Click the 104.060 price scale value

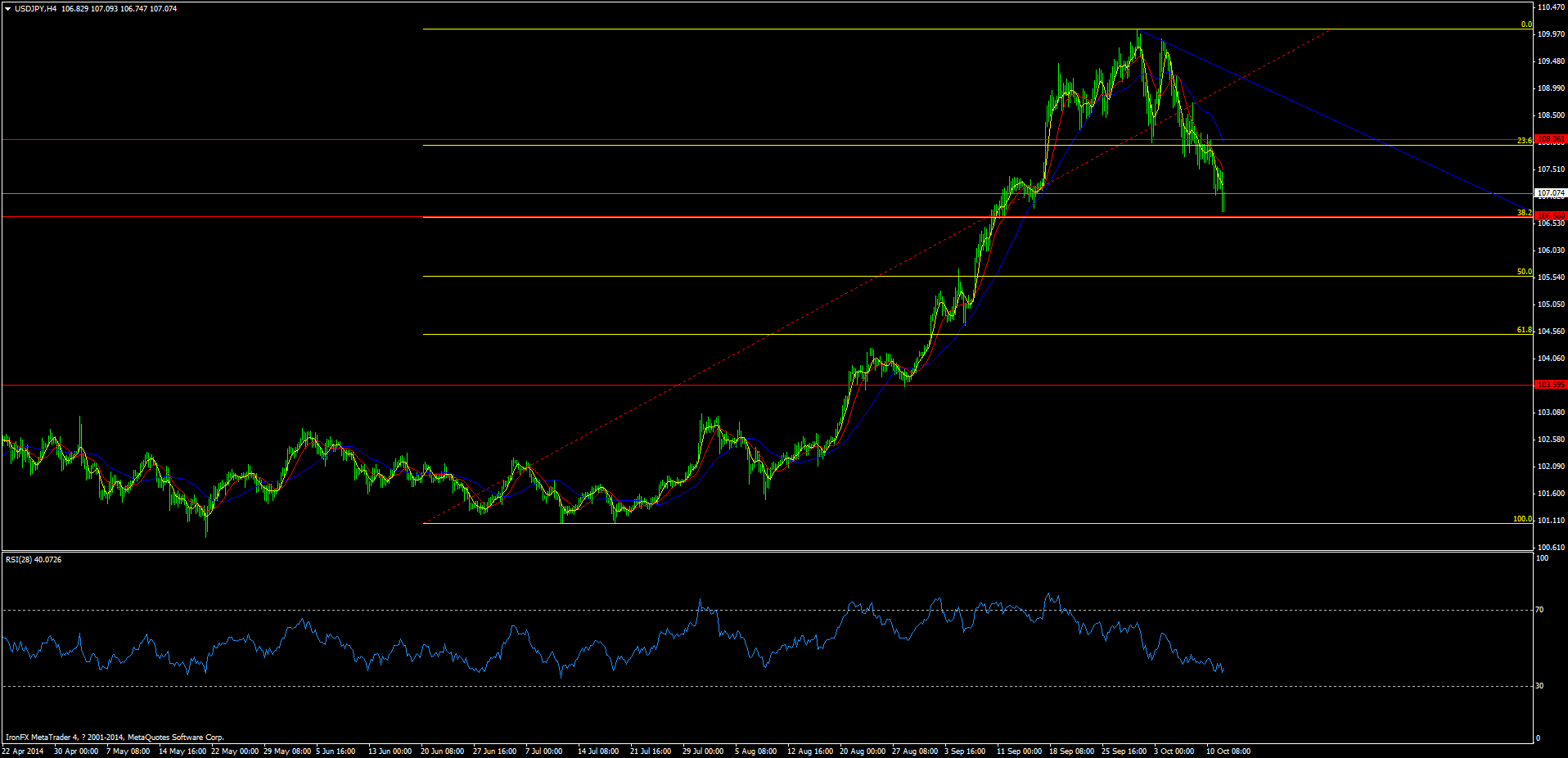[x=1552, y=359]
